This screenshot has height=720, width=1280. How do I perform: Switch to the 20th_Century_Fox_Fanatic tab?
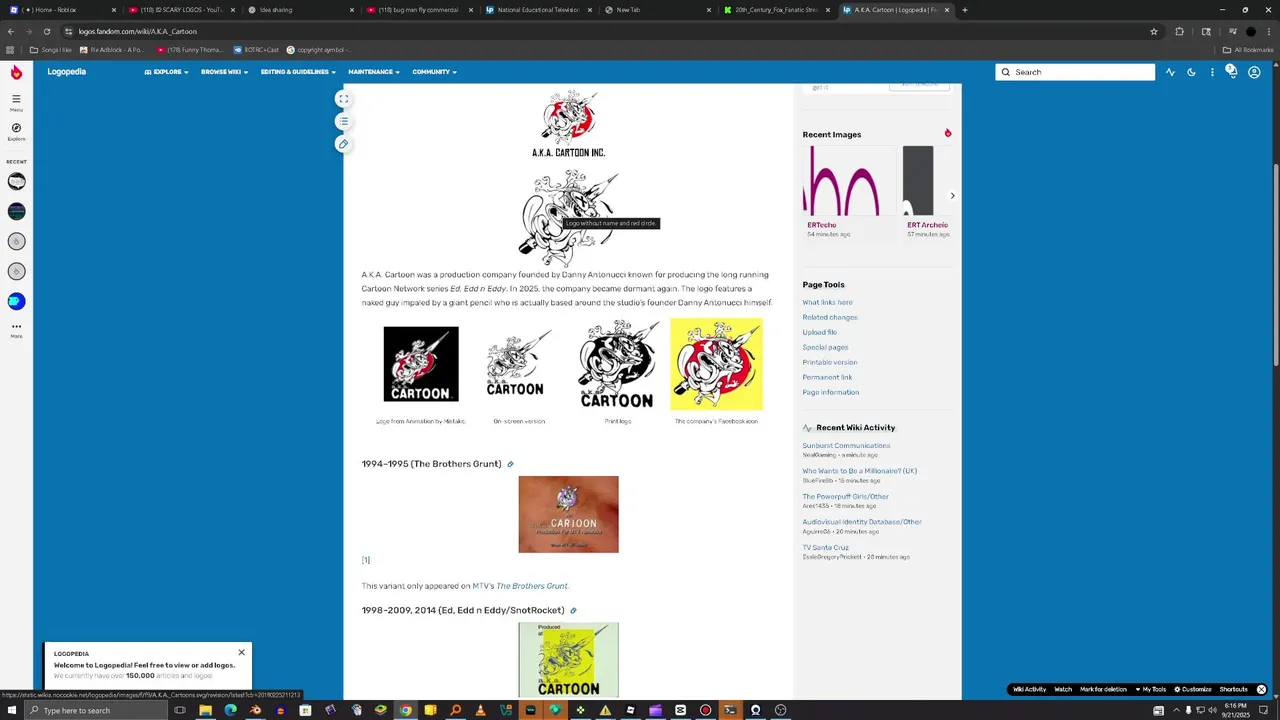777,10
